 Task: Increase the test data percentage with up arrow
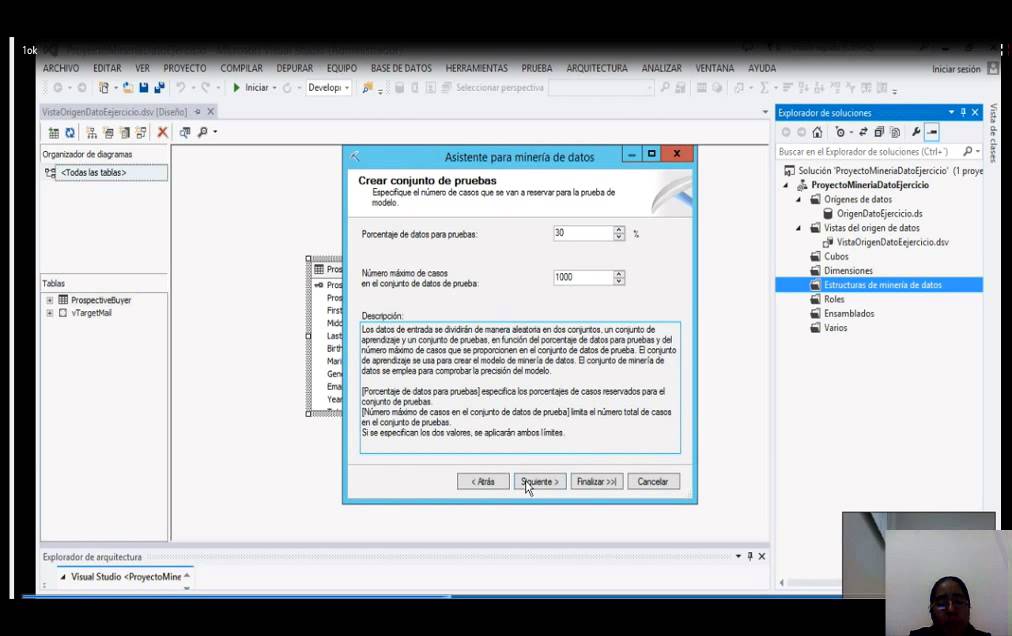pos(619,229)
